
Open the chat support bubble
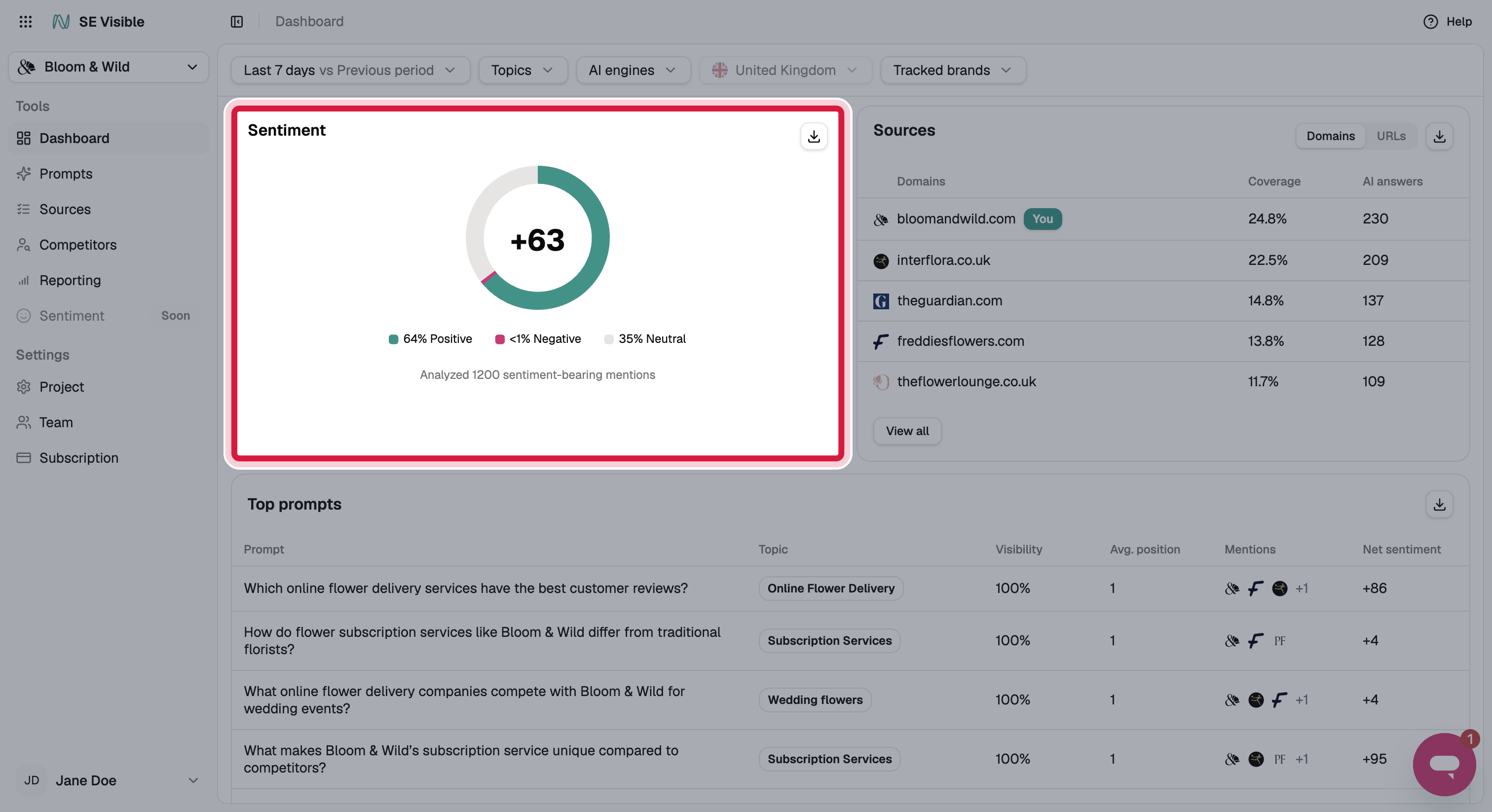click(1444, 765)
